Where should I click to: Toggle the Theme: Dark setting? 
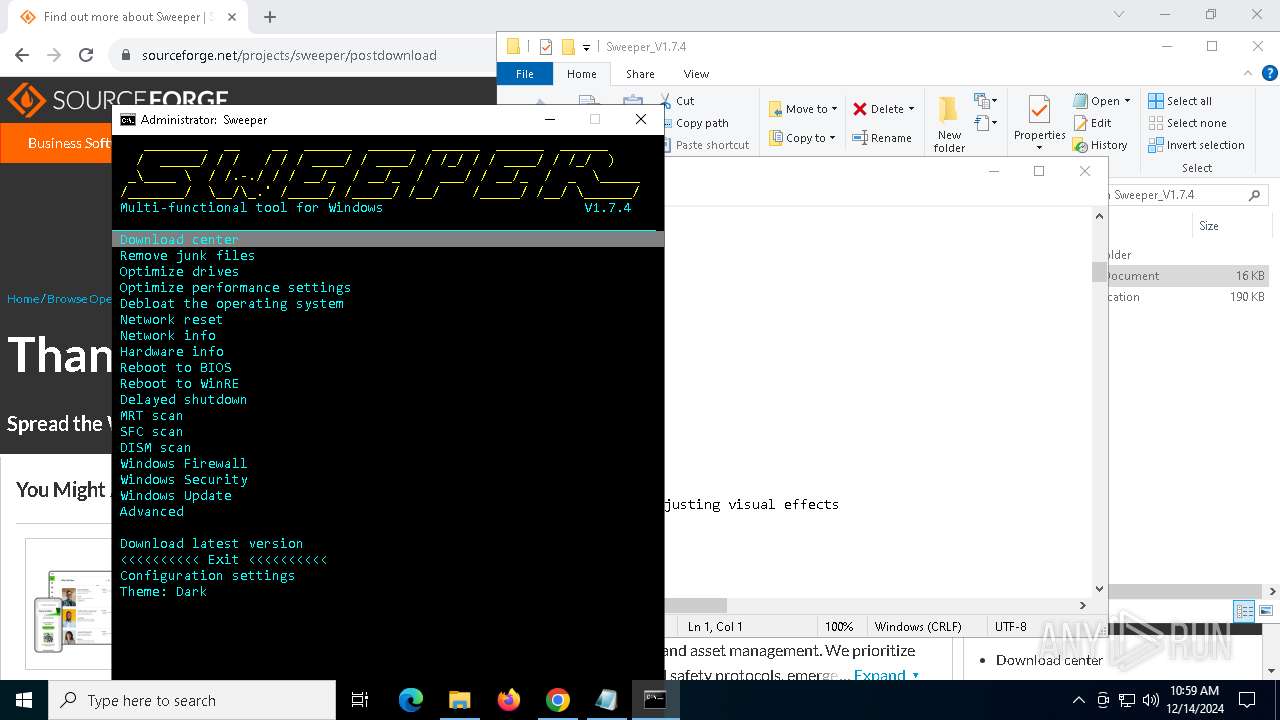[x=163, y=592]
